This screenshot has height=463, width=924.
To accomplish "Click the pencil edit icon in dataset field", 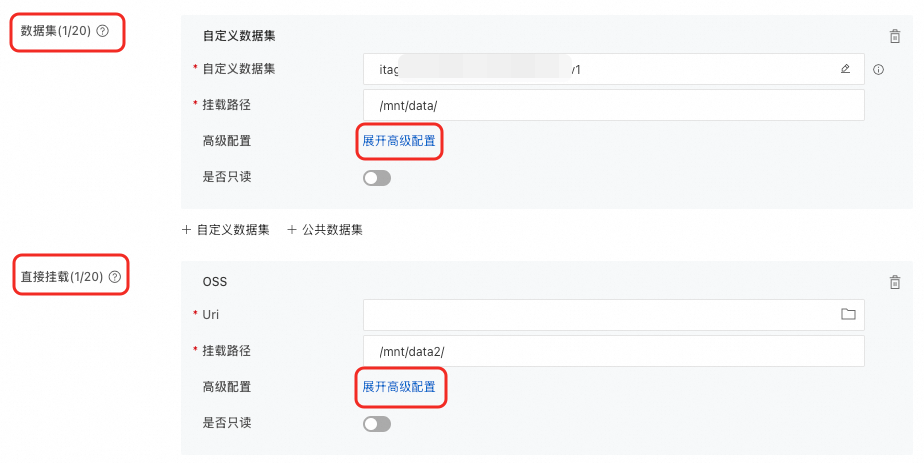I will coord(846,69).
